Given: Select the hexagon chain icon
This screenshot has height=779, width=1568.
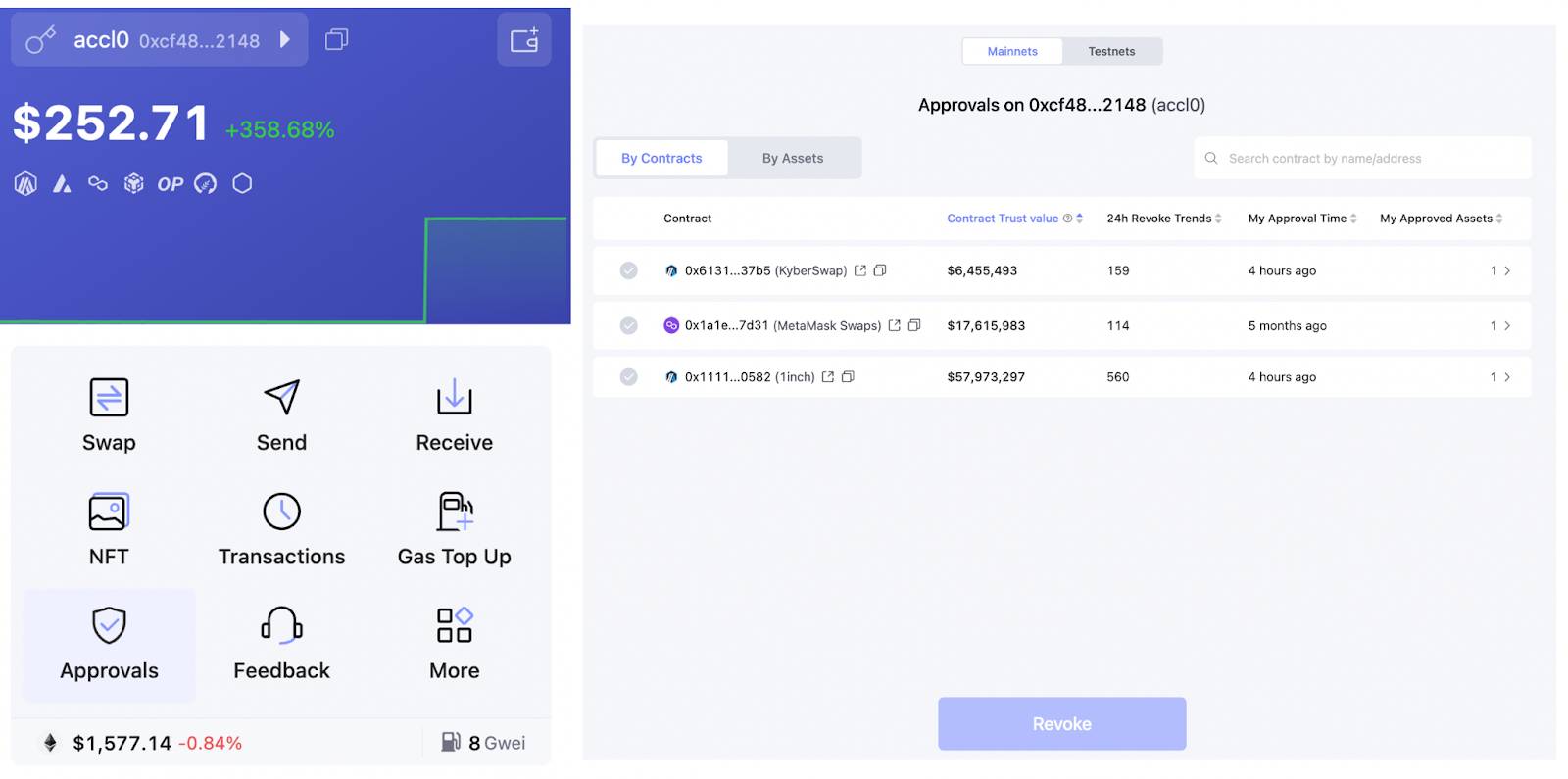Looking at the screenshot, I should pos(242,183).
